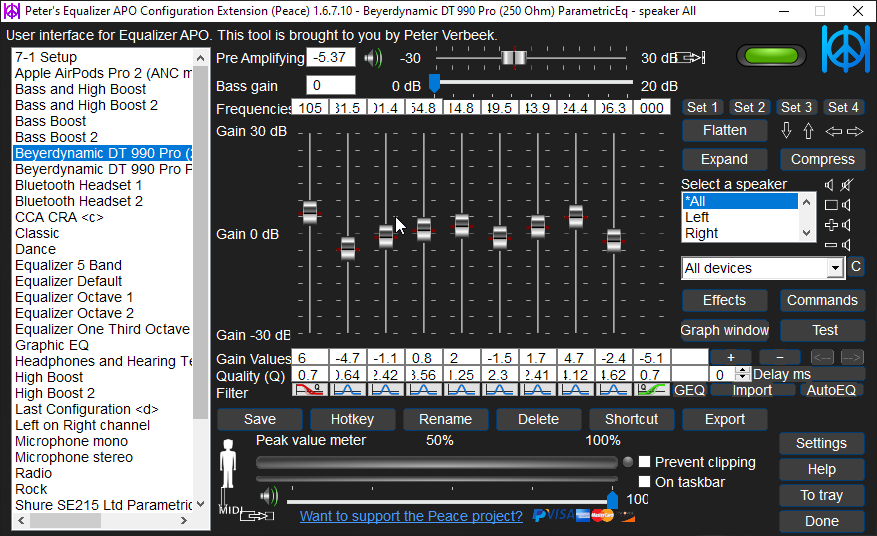The width and height of the screenshot is (877, 536).
Task: Click the red low shelf filter icon
Action: [x=310, y=389]
